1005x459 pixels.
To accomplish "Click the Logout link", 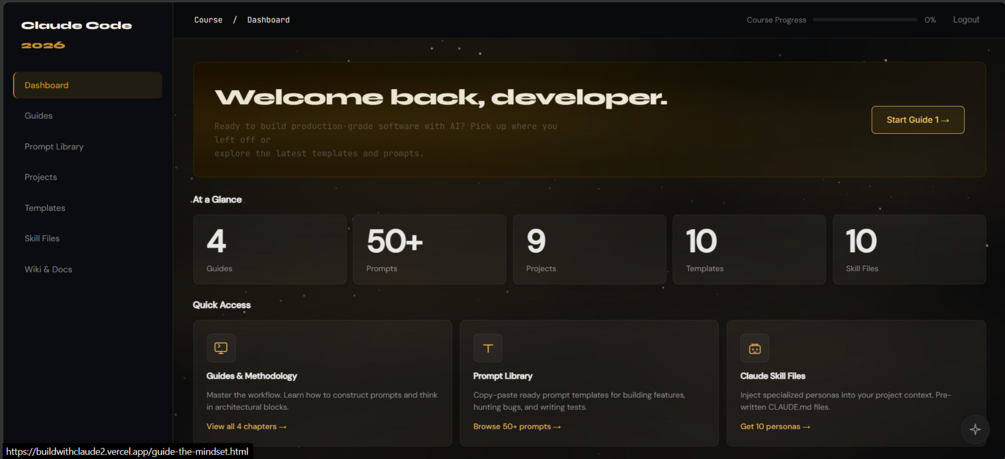I will coord(966,20).
